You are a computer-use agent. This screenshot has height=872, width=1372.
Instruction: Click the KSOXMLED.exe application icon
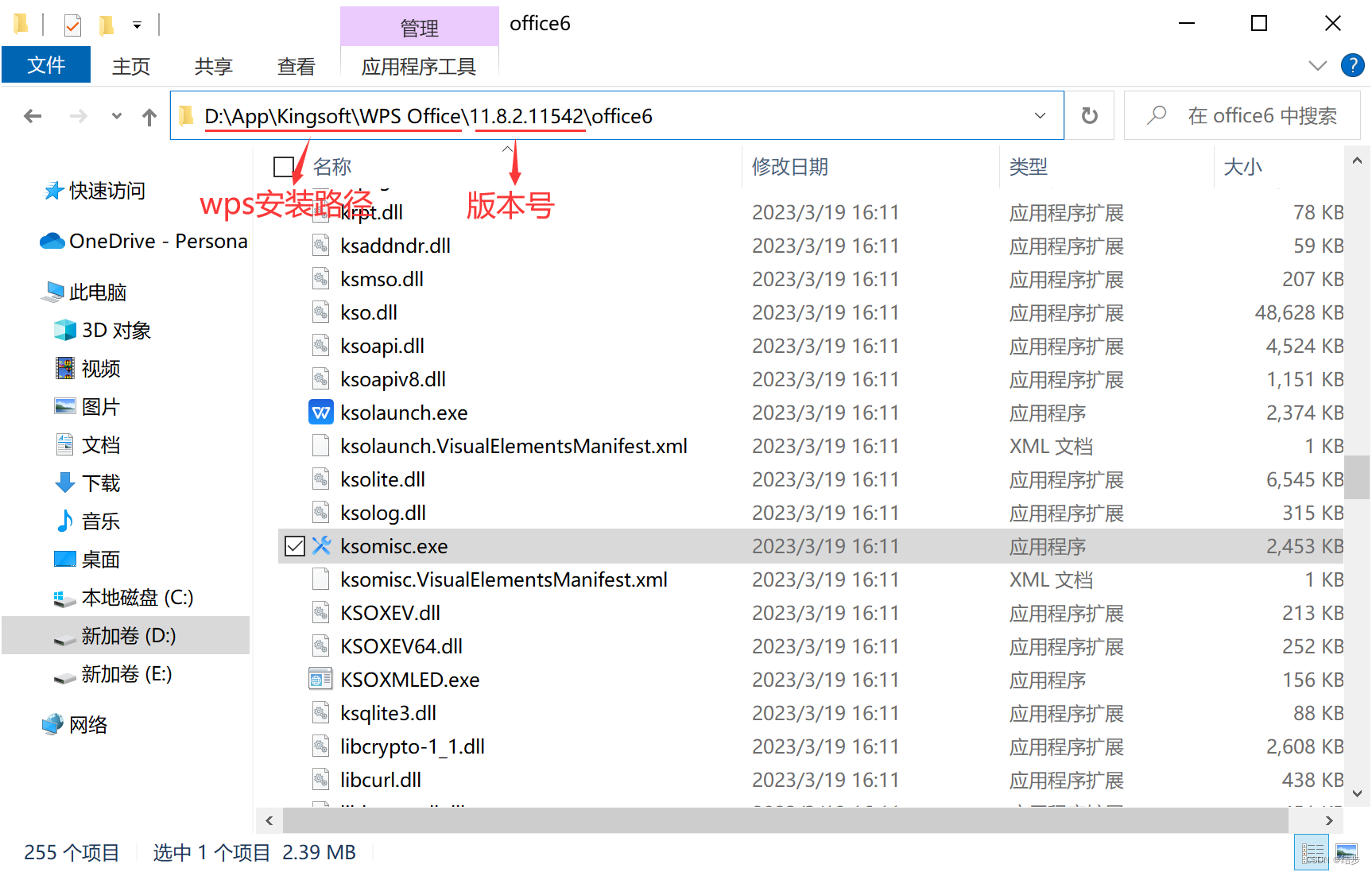tap(320, 680)
